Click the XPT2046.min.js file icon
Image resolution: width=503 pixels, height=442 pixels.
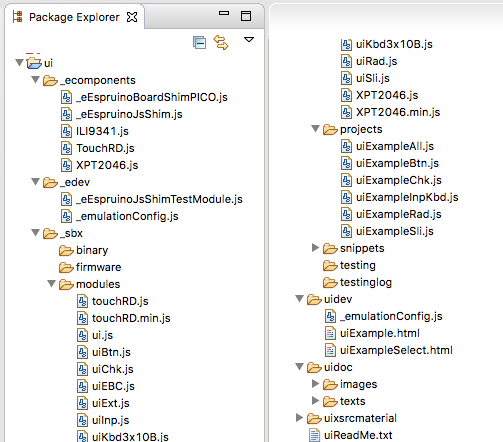[x=347, y=112]
